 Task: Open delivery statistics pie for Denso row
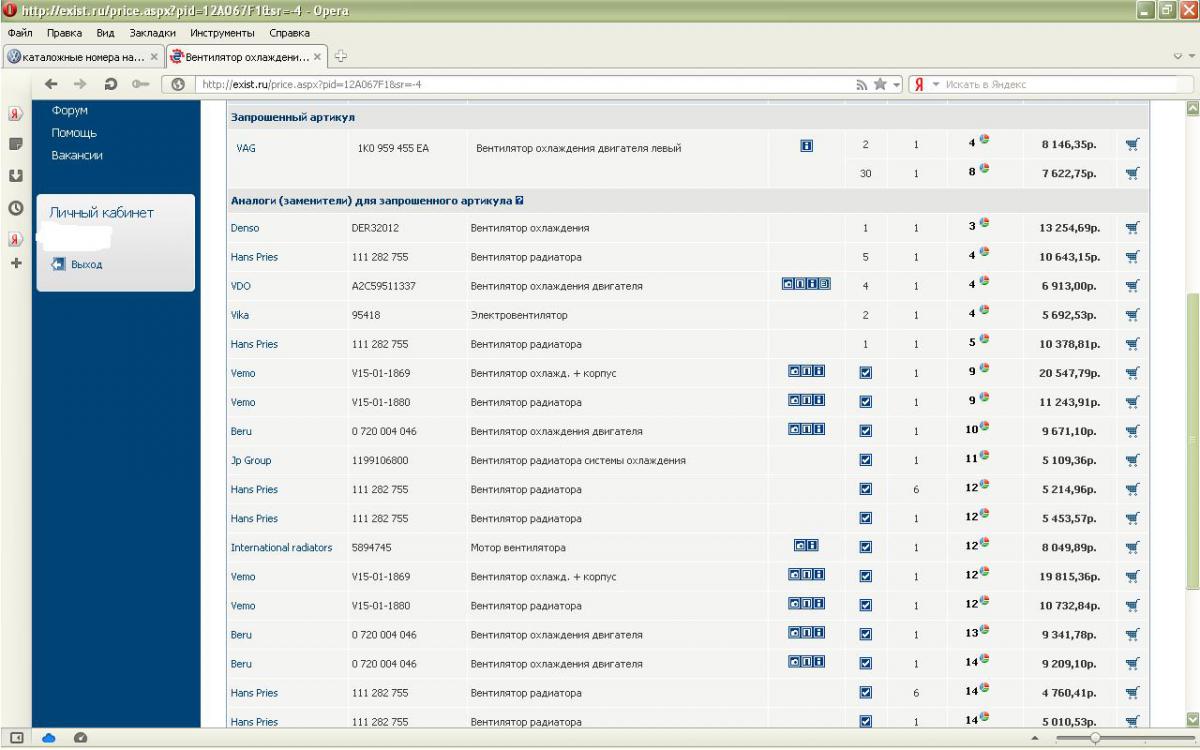coord(984,223)
